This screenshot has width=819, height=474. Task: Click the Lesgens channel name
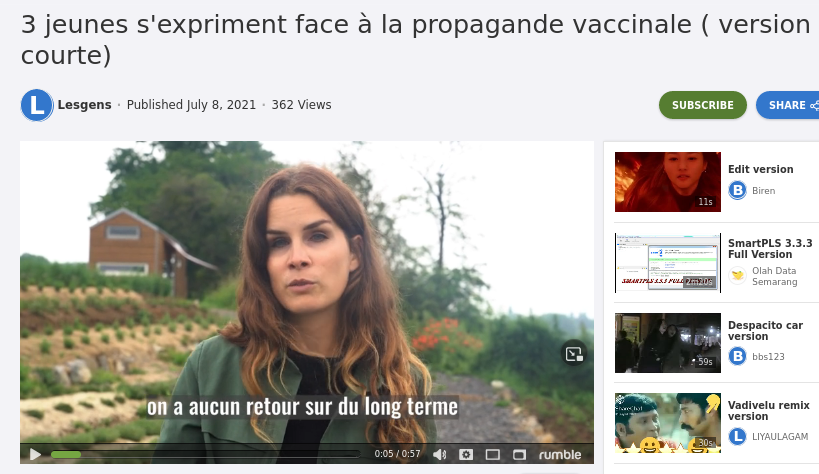point(85,105)
